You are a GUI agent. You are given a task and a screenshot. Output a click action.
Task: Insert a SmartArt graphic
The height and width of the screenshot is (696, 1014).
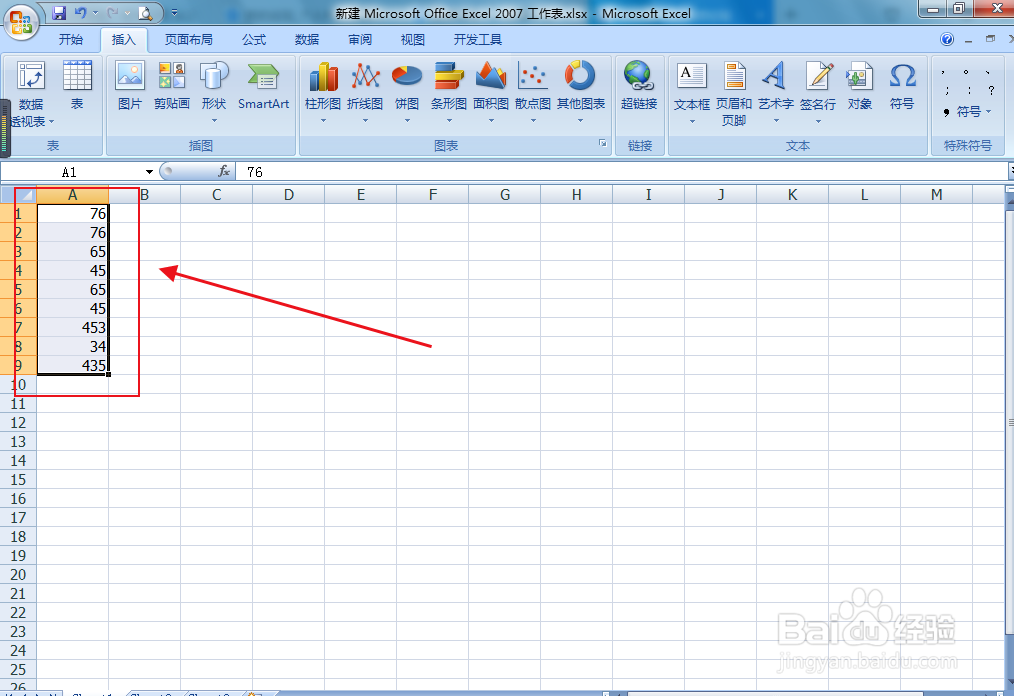263,85
